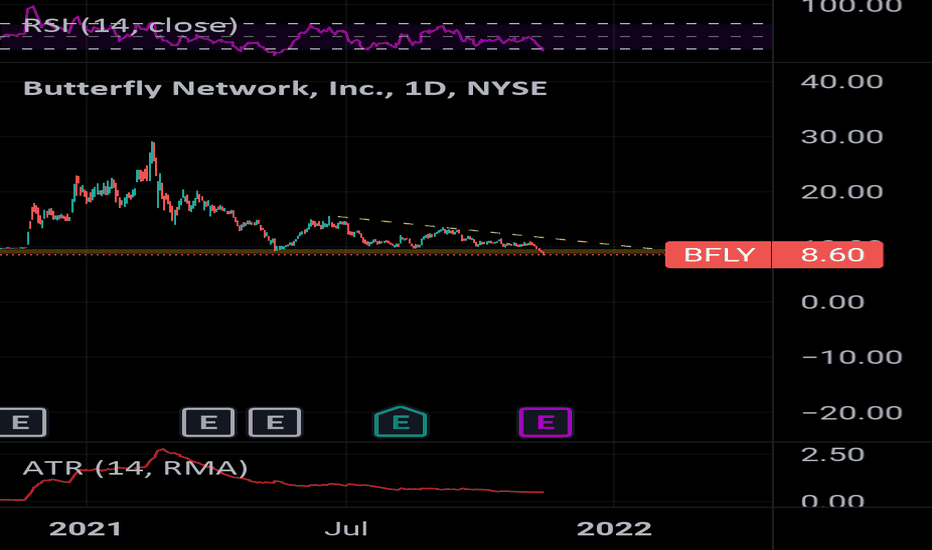Click the teal house-shaped E earnings marker
Screen dimensions: 932x550
tap(401, 422)
